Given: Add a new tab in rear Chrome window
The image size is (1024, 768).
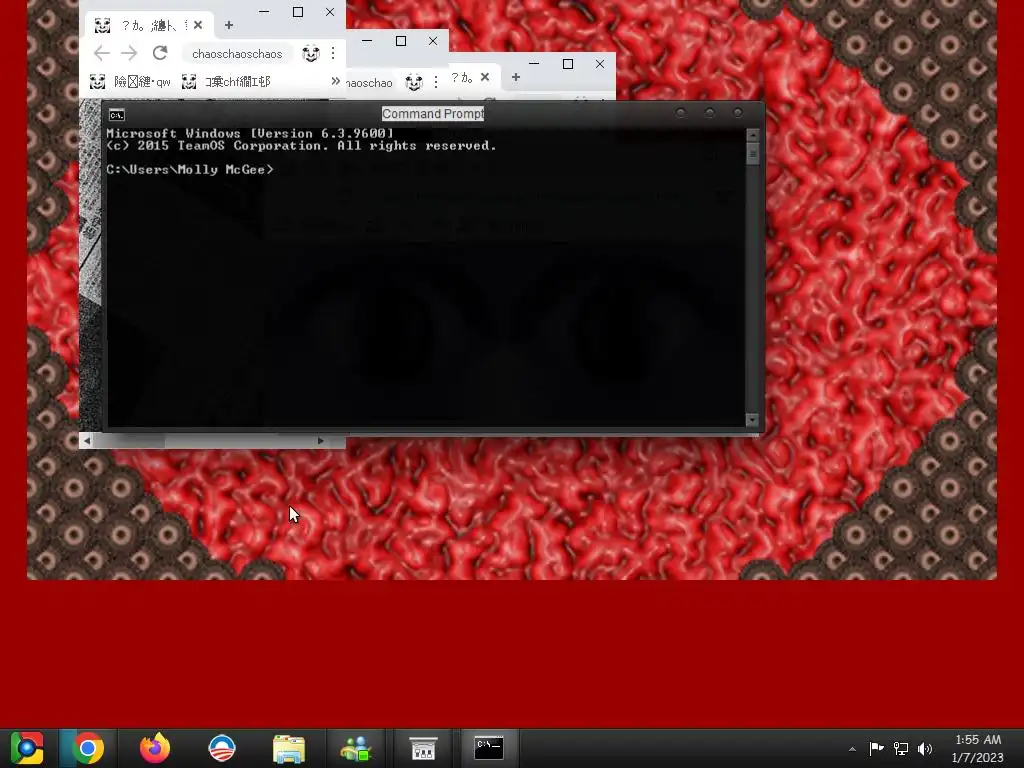Looking at the screenshot, I should [516, 77].
